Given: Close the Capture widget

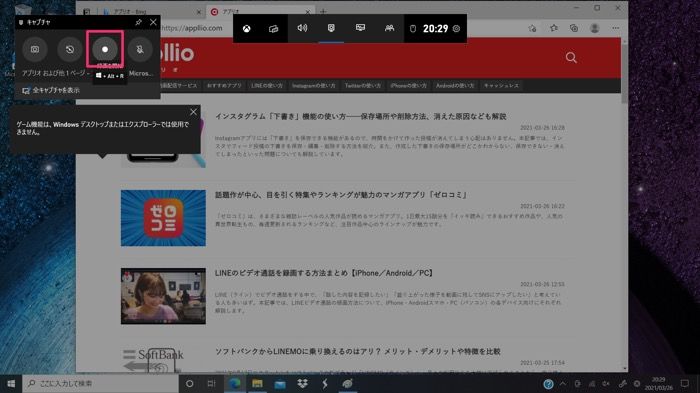Looking at the screenshot, I should (153, 22).
